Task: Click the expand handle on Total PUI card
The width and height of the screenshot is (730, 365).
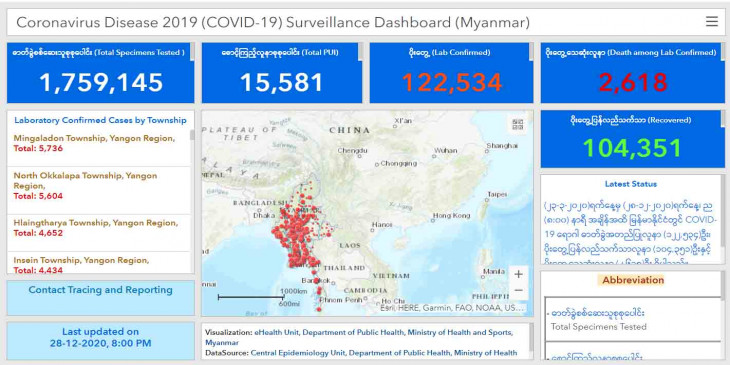Action: click(x=360, y=52)
